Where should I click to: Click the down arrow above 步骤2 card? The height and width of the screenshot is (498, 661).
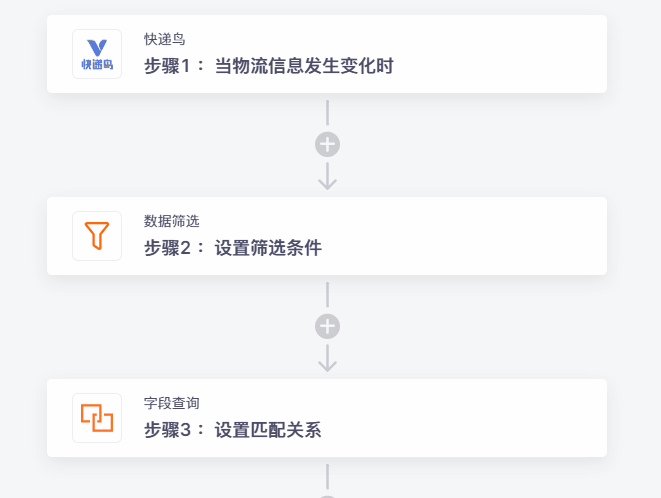[x=328, y=176]
